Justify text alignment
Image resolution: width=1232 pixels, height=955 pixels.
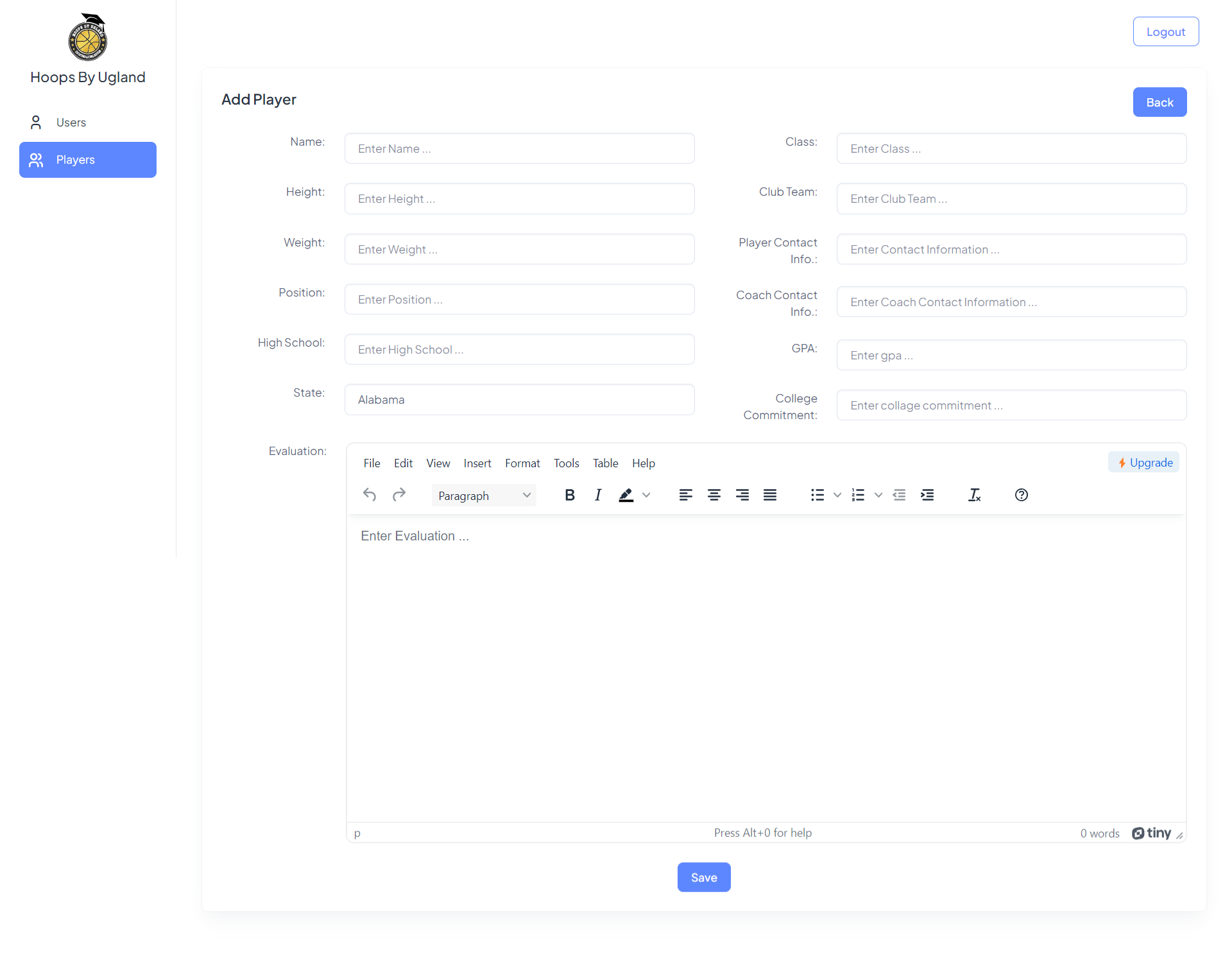click(x=770, y=495)
